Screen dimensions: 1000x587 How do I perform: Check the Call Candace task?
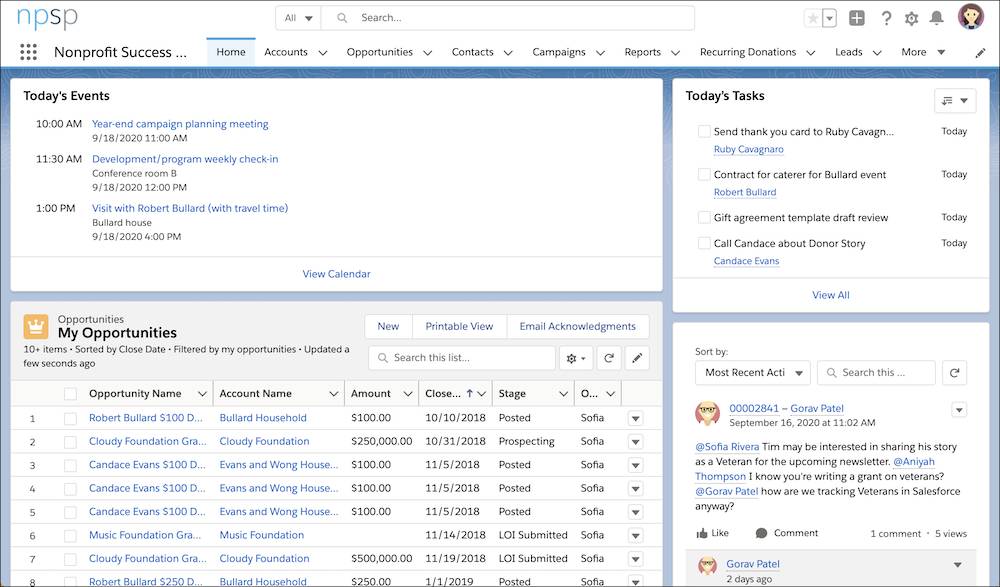point(704,243)
